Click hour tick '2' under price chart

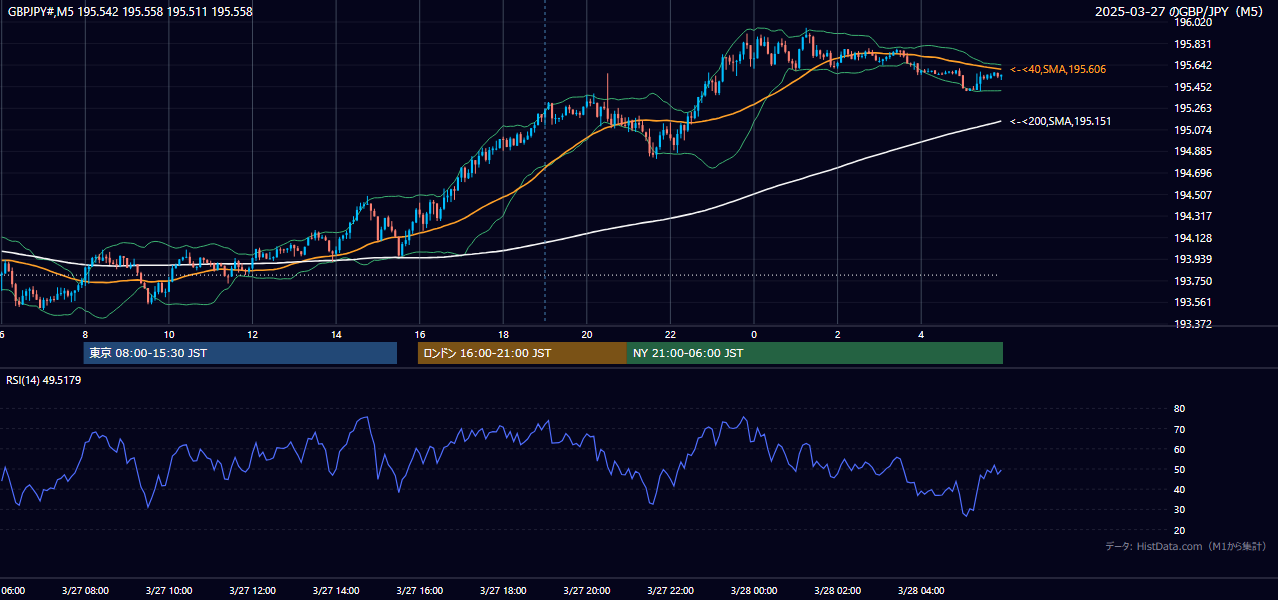[x=838, y=335]
